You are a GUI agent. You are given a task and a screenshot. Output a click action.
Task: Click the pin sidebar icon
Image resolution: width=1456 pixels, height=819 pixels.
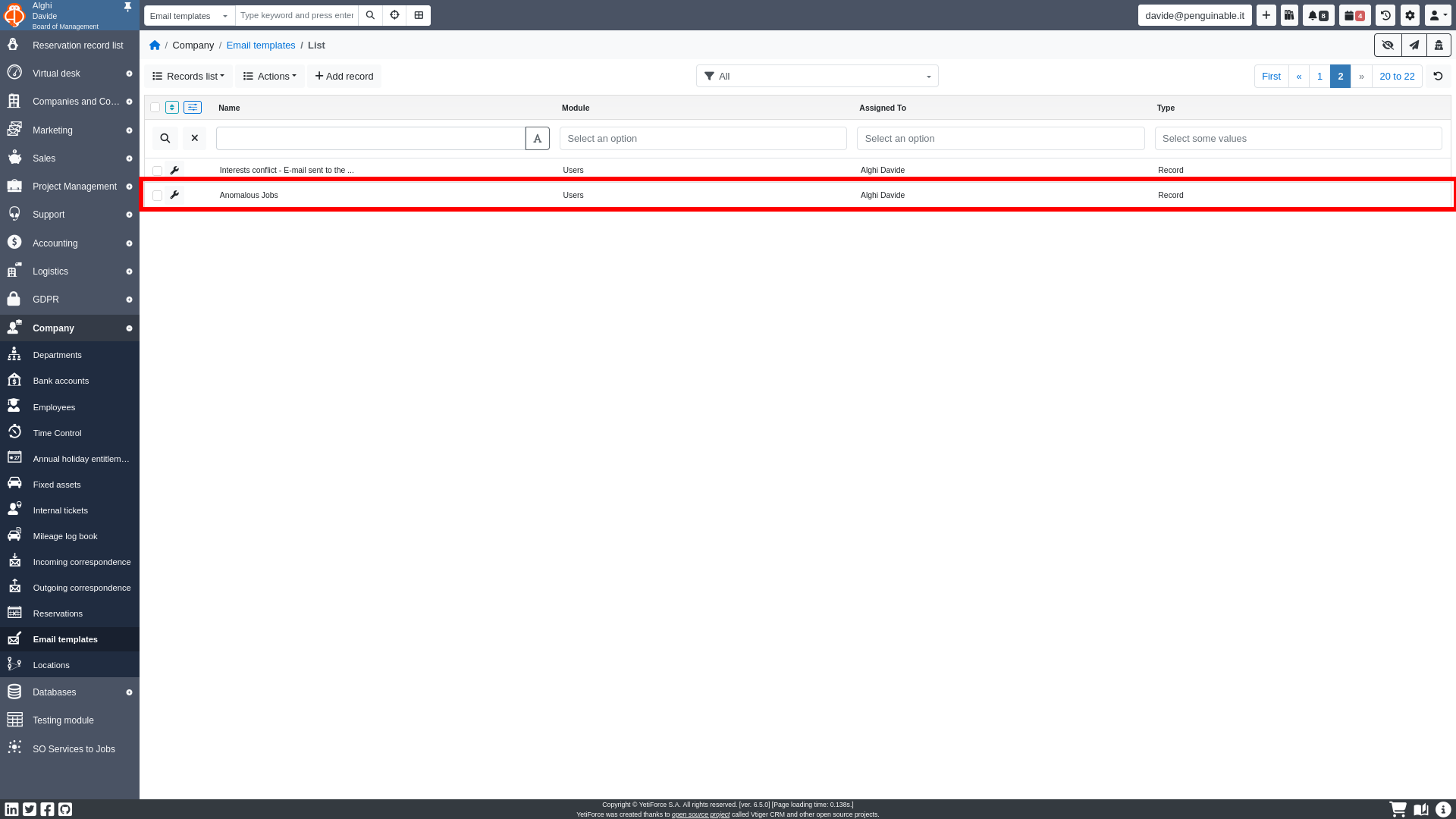coord(127,7)
